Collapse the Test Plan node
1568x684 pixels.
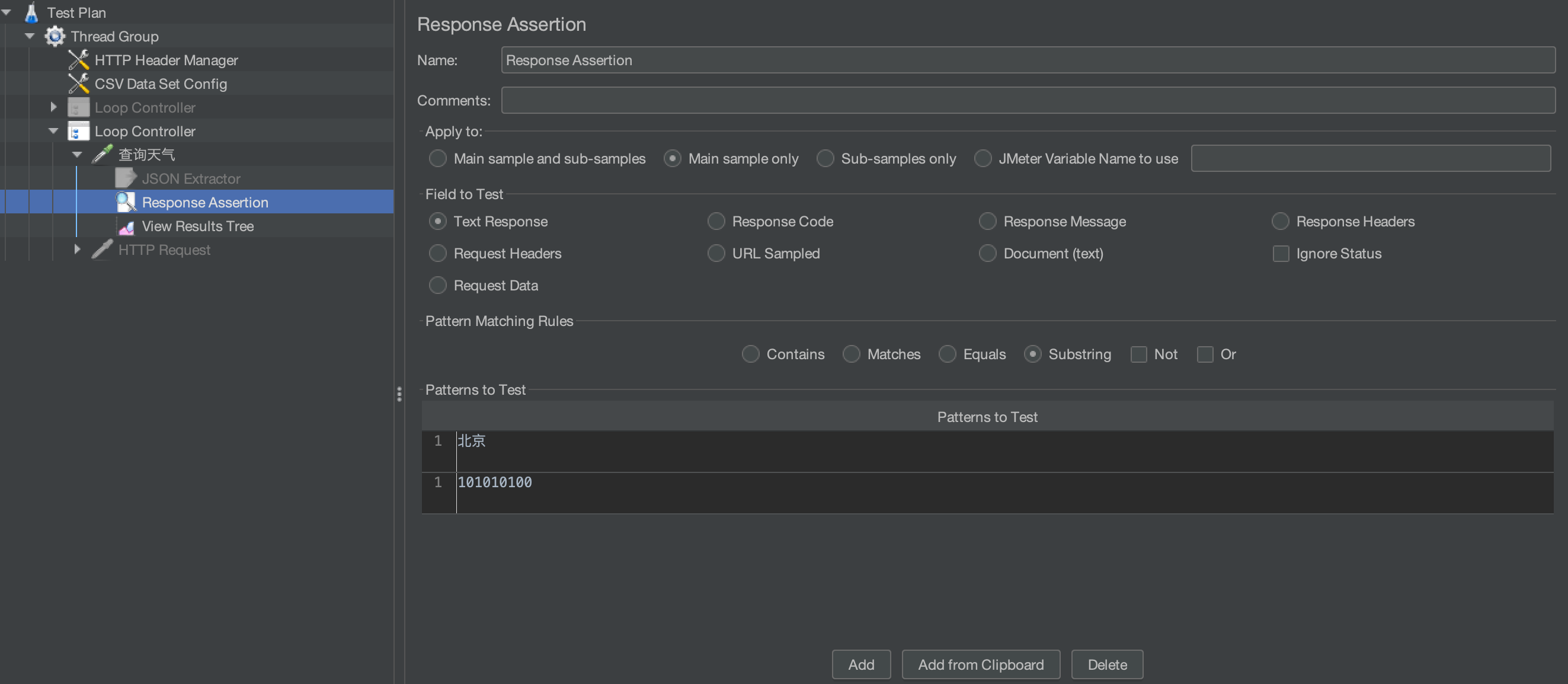6,12
